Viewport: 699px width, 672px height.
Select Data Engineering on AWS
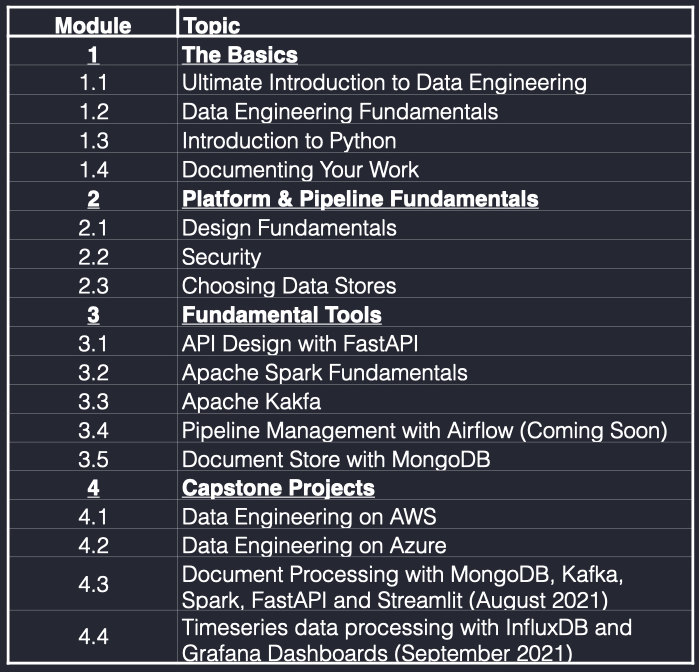(309, 517)
